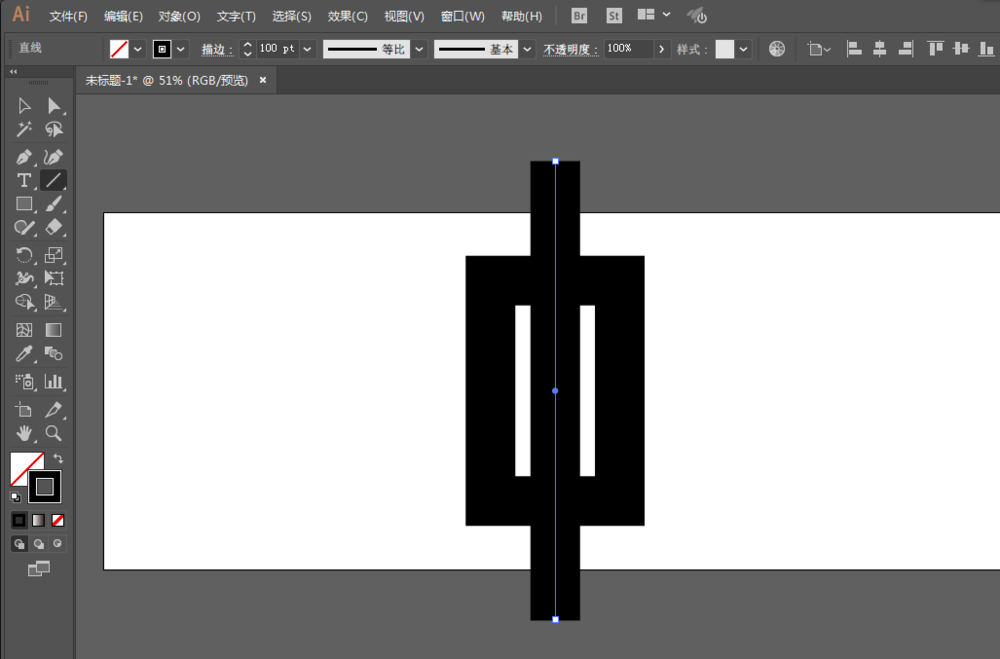1000x659 pixels.
Task: Select the Shaper tool
Action: tap(24, 228)
